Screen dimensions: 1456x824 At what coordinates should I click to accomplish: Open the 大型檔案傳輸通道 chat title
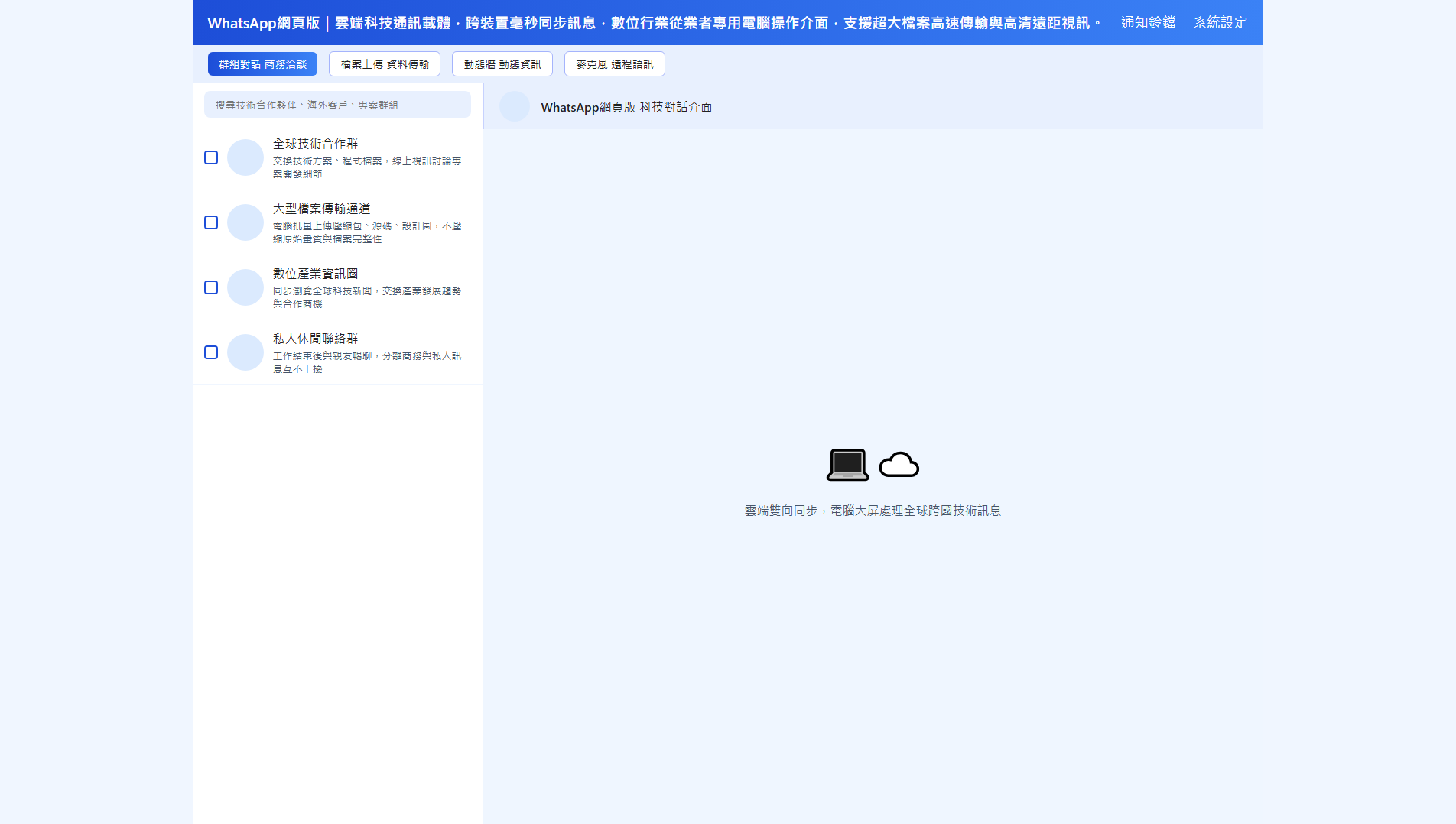click(x=321, y=209)
